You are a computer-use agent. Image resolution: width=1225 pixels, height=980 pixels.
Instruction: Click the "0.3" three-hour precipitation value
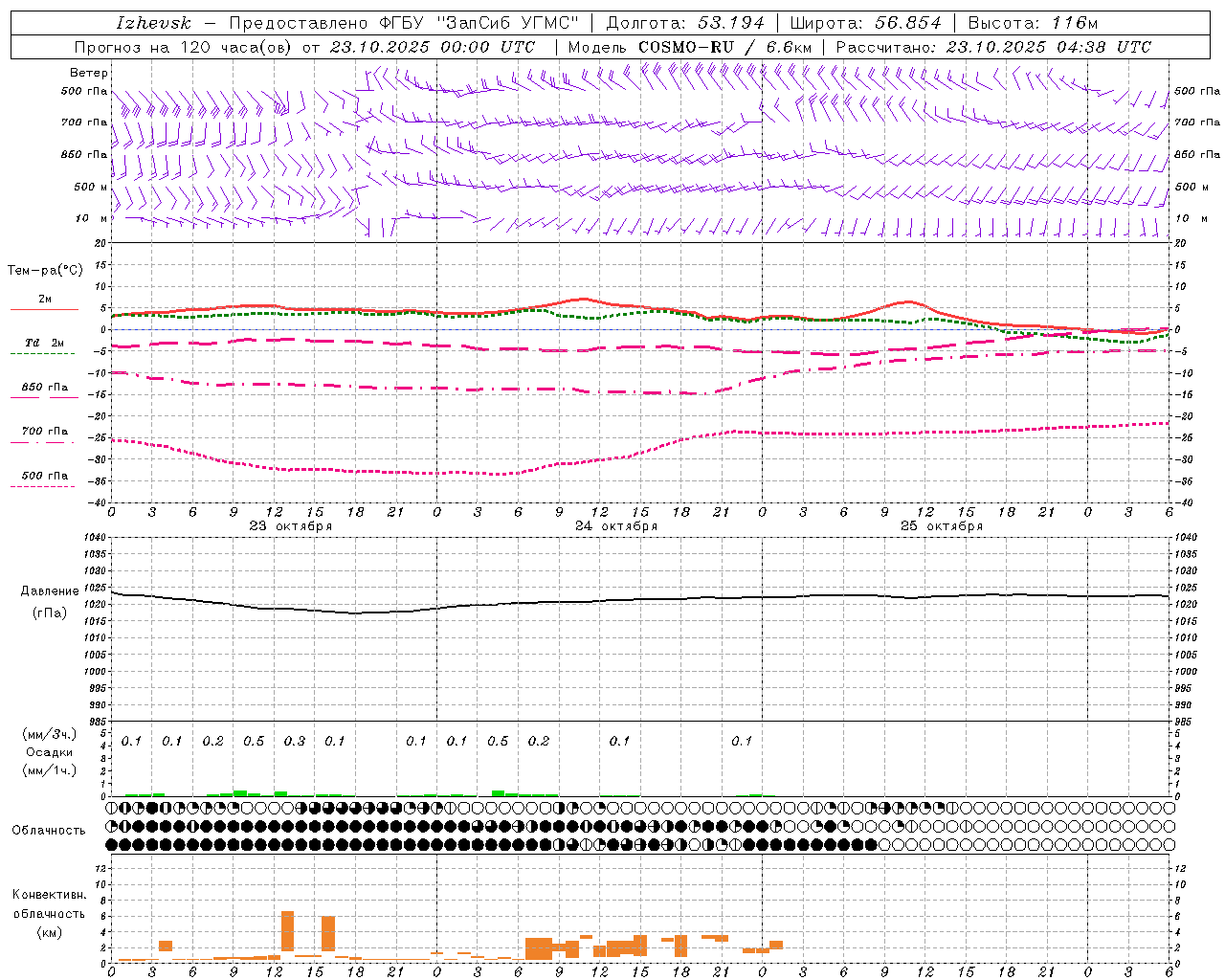click(295, 742)
